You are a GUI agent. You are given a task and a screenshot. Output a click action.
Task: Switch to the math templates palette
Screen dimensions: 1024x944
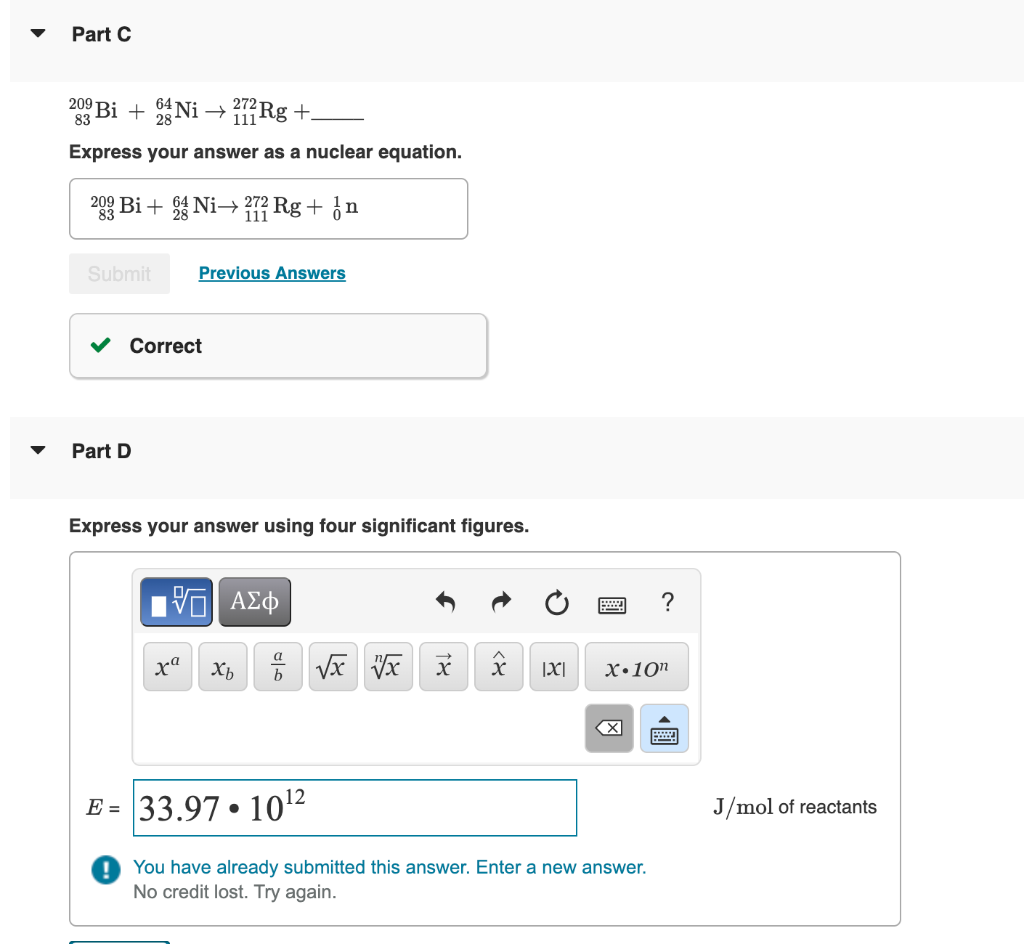tap(175, 601)
